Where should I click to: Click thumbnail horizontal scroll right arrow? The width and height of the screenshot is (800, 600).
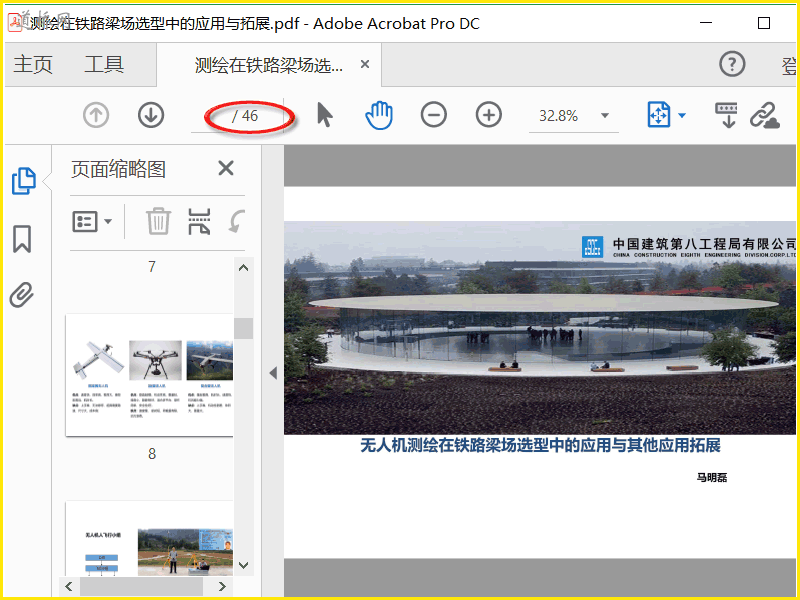[x=222, y=586]
